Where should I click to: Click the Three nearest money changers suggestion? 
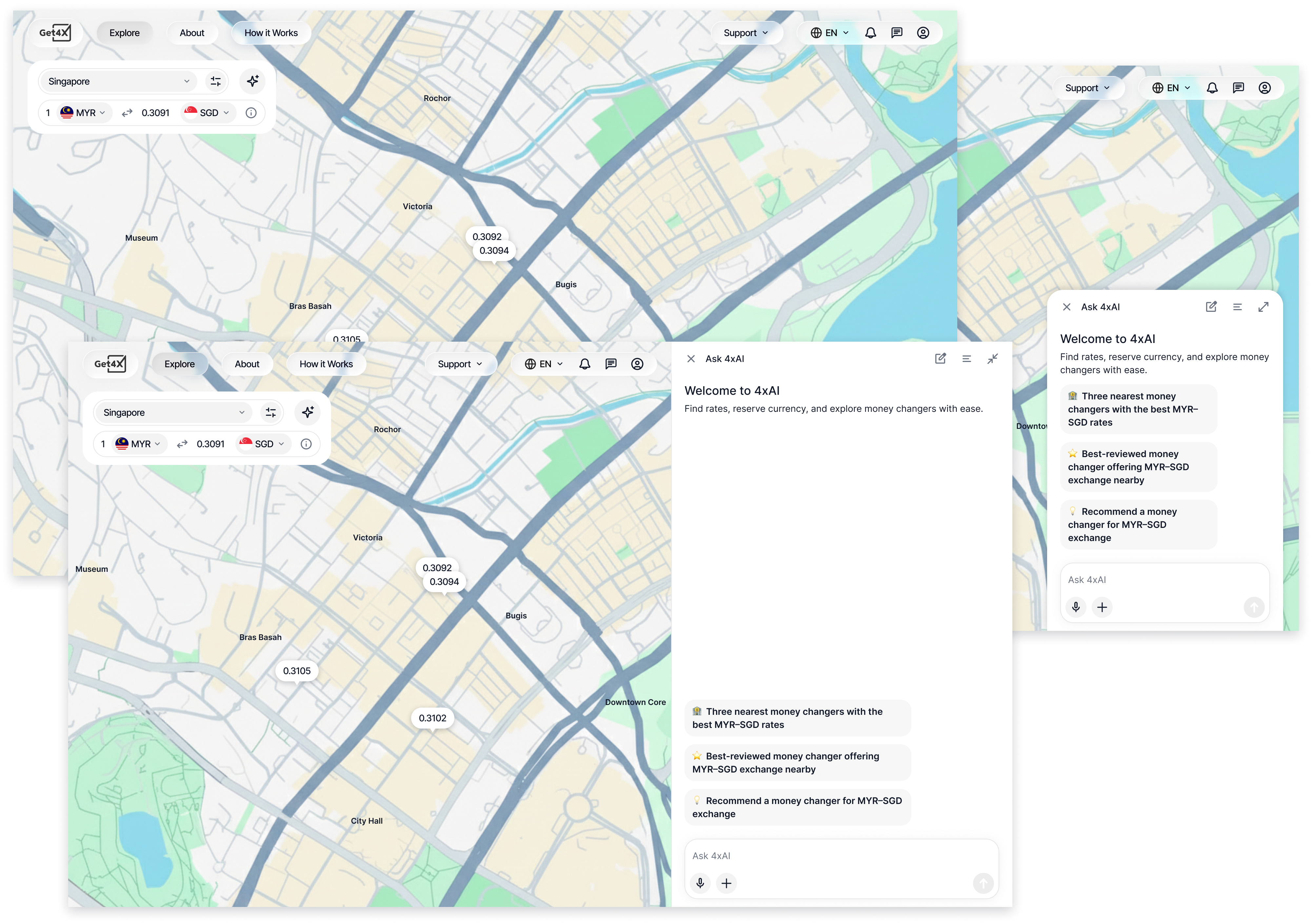click(x=798, y=718)
